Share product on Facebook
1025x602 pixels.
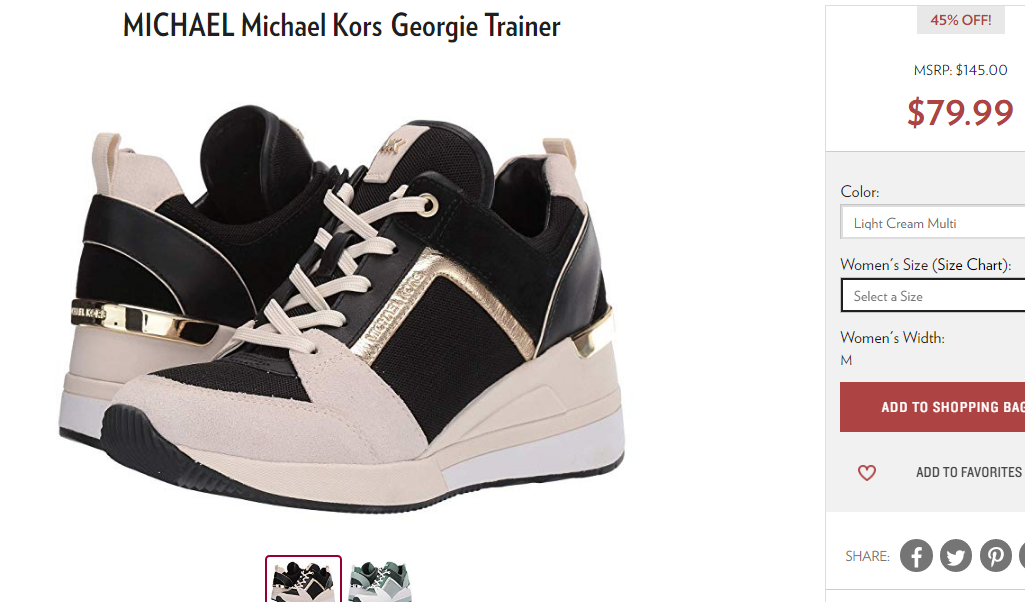tap(916, 556)
